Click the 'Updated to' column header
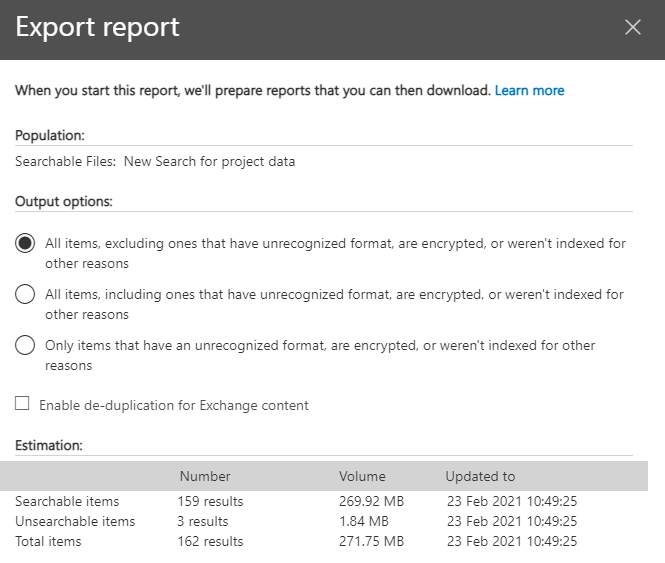Viewport: 665px width, 563px height. (x=480, y=476)
